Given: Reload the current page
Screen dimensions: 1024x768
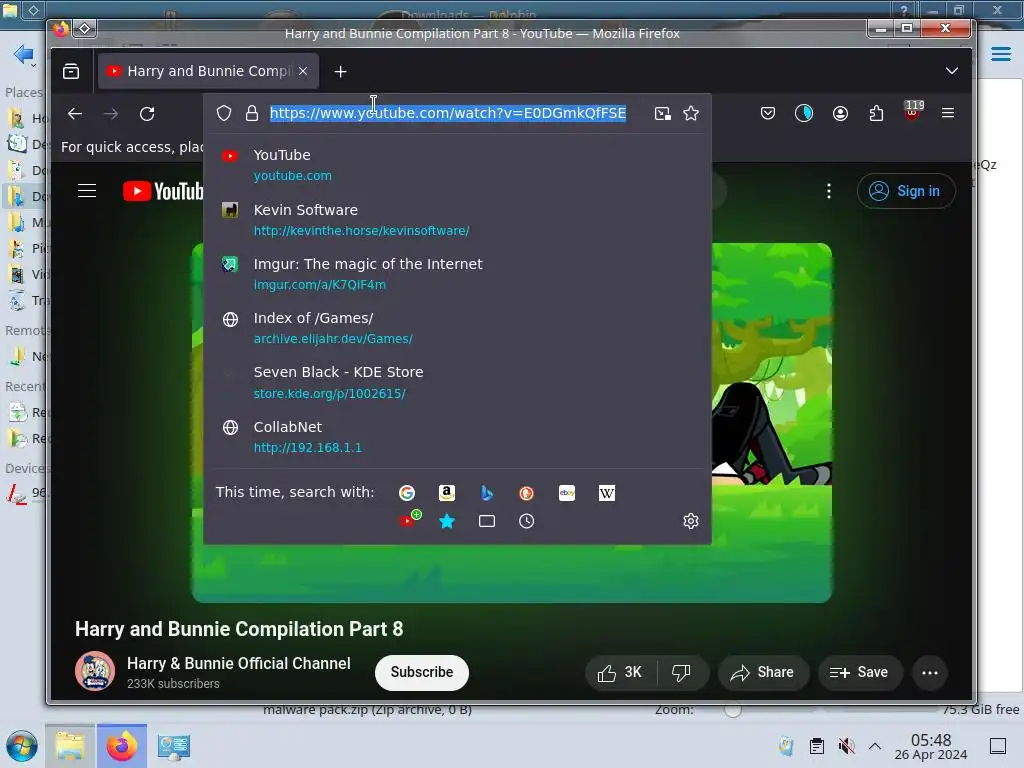Looking at the screenshot, I should point(147,114).
